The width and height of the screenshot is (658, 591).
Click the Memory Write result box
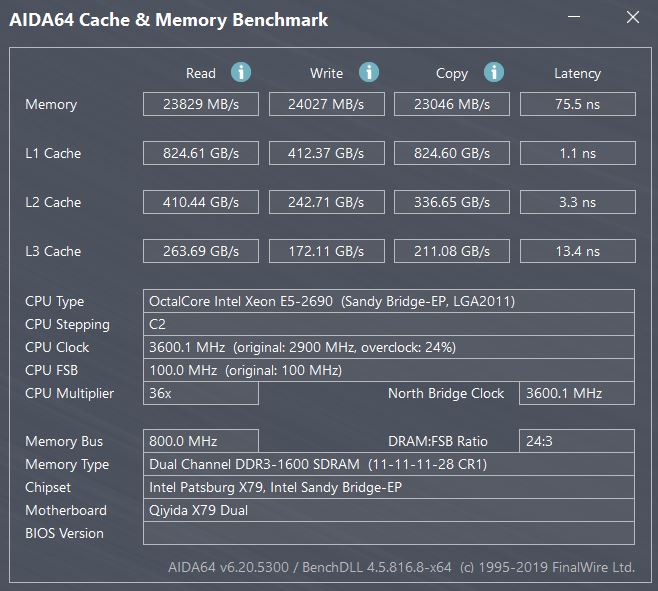(x=326, y=104)
